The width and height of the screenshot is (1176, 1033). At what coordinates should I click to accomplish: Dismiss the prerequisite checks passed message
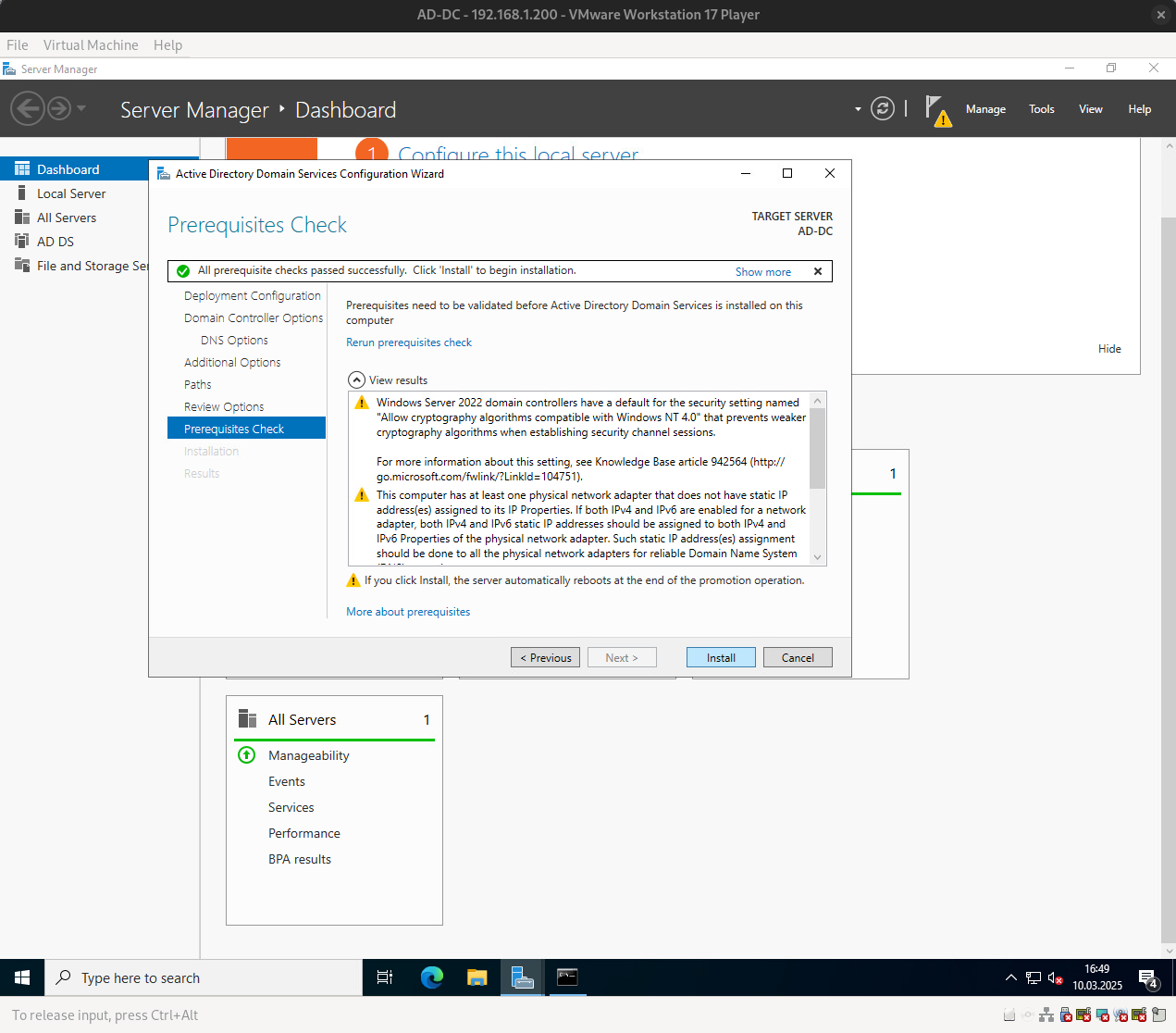[818, 271]
